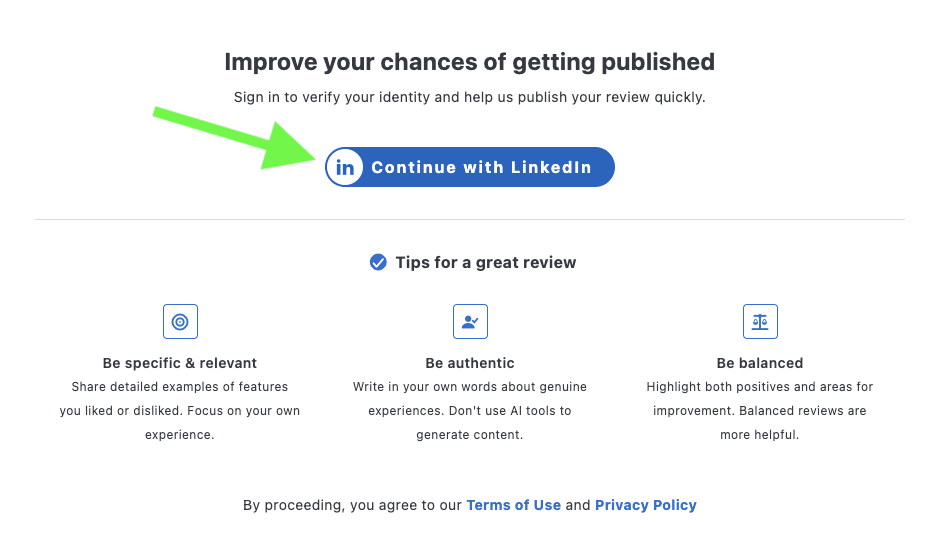Click the 'Be specific & relevant' title
The image size is (939, 555).
click(x=180, y=363)
